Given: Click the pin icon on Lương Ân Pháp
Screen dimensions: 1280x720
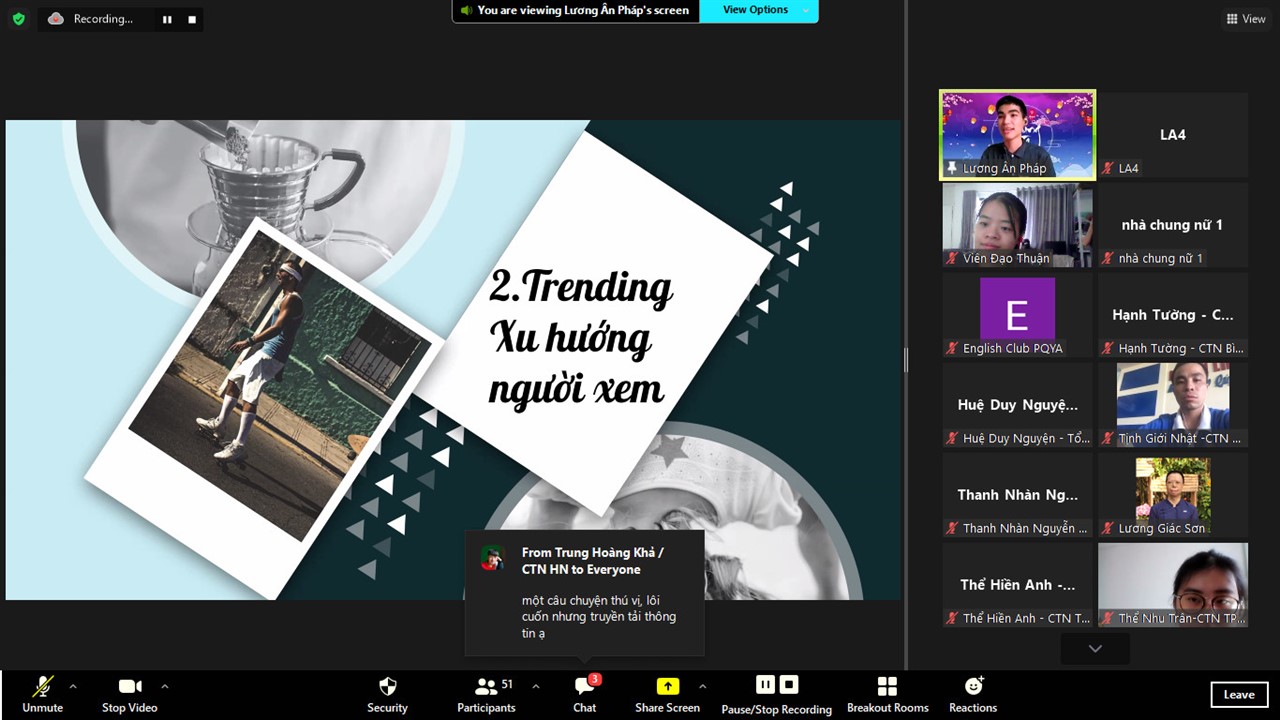Looking at the screenshot, I should pos(952,168).
